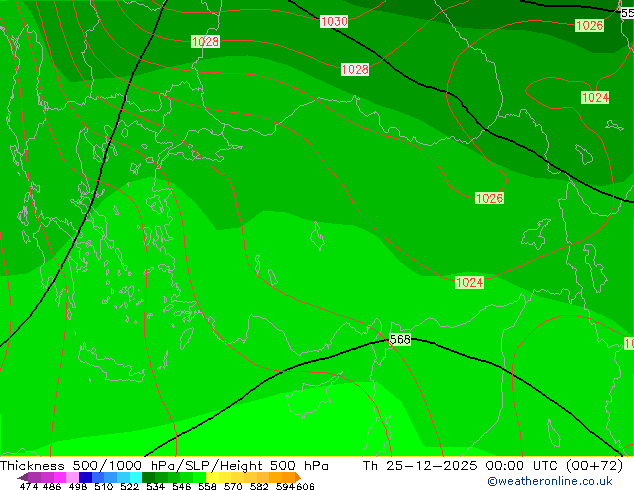Click the yellow swatch right of 558
This screenshot has height=490, width=634.
[x=212, y=477]
